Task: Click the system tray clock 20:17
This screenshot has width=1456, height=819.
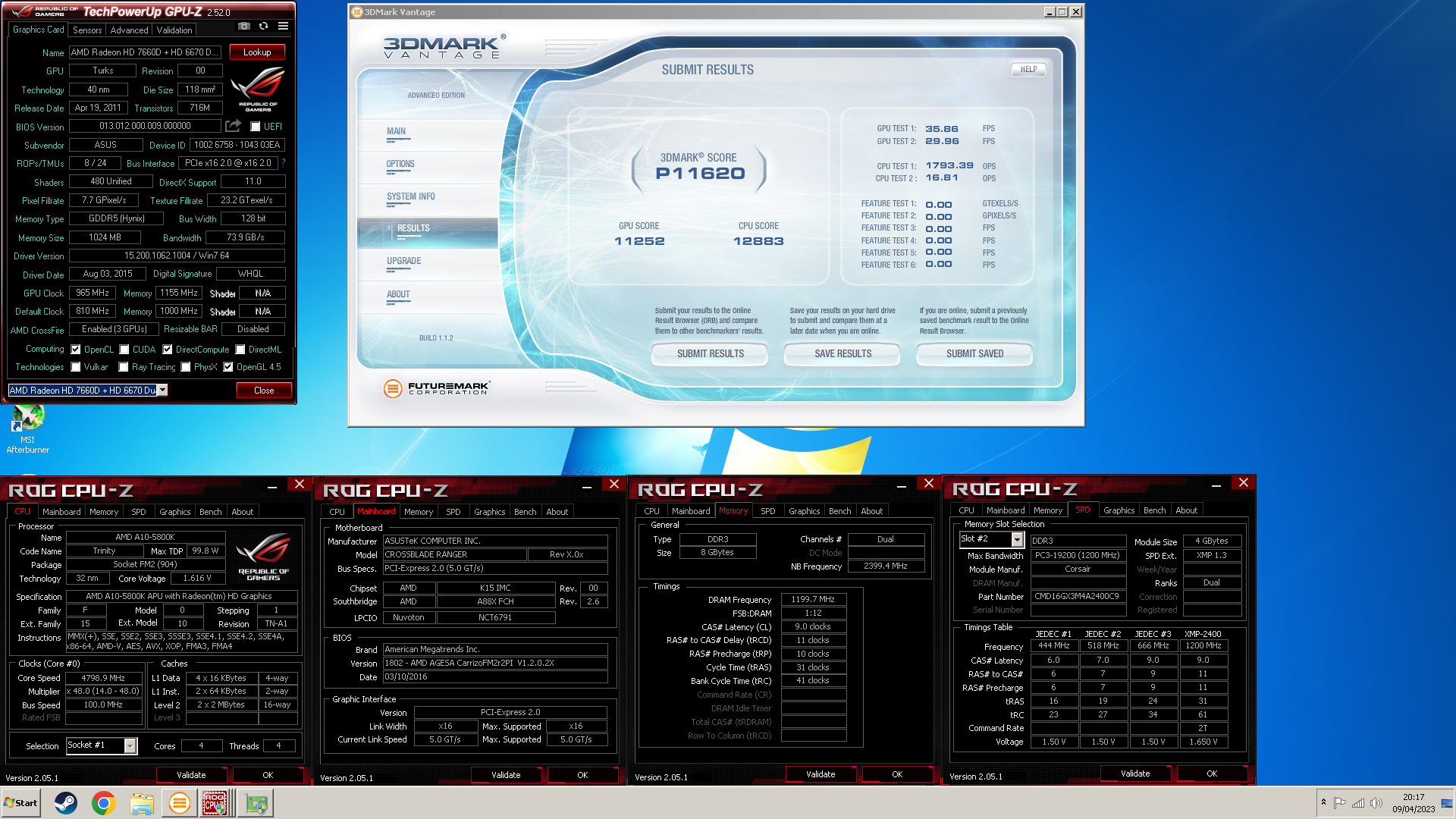Action: [x=1414, y=803]
